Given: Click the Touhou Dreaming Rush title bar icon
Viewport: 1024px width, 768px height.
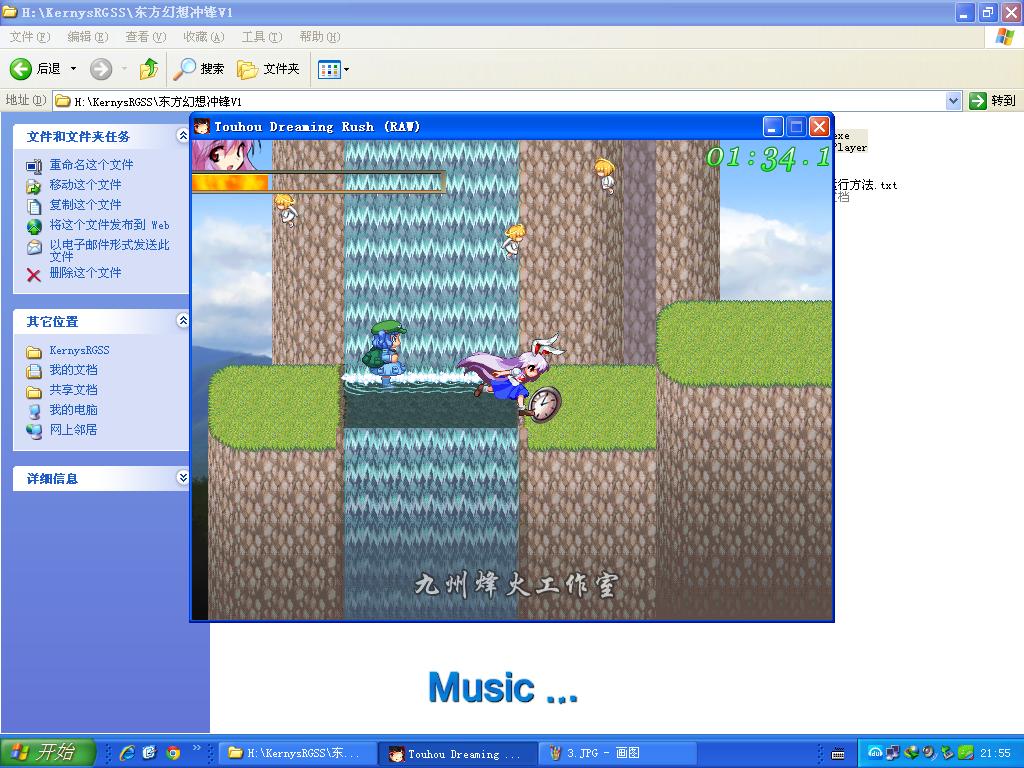Looking at the screenshot, I should 202,126.
